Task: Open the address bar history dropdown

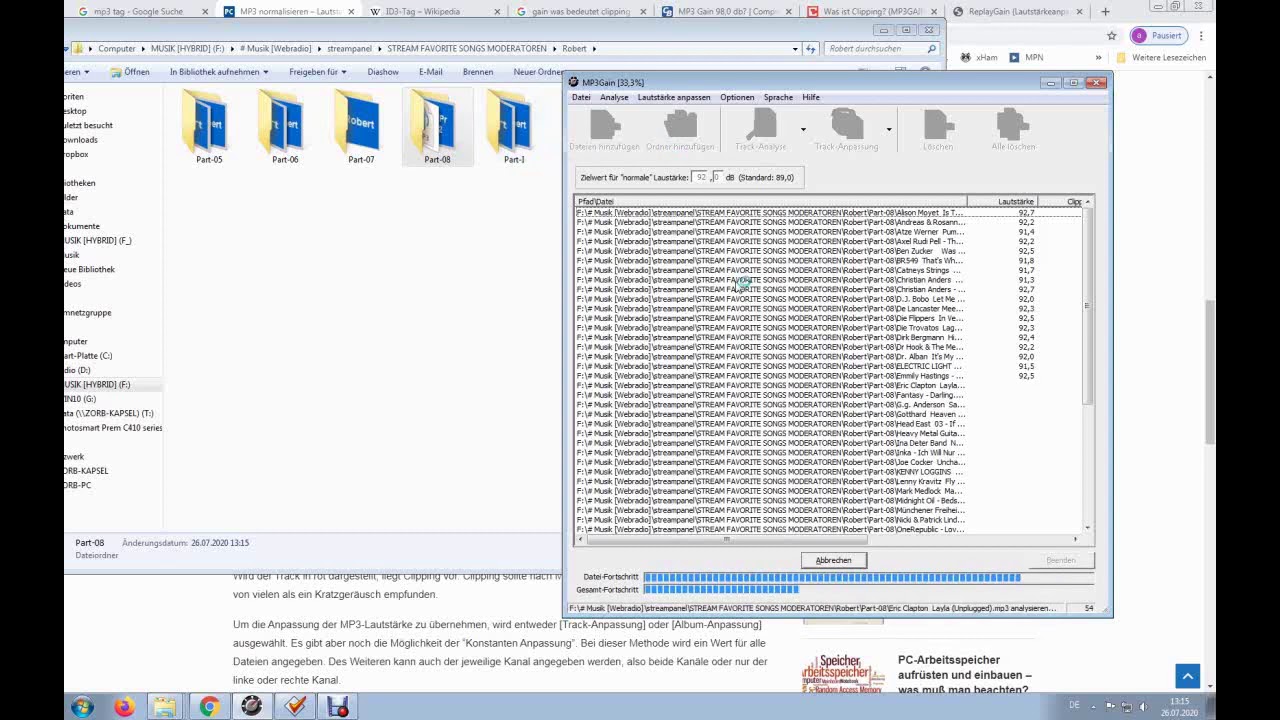Action: point(795,48)
